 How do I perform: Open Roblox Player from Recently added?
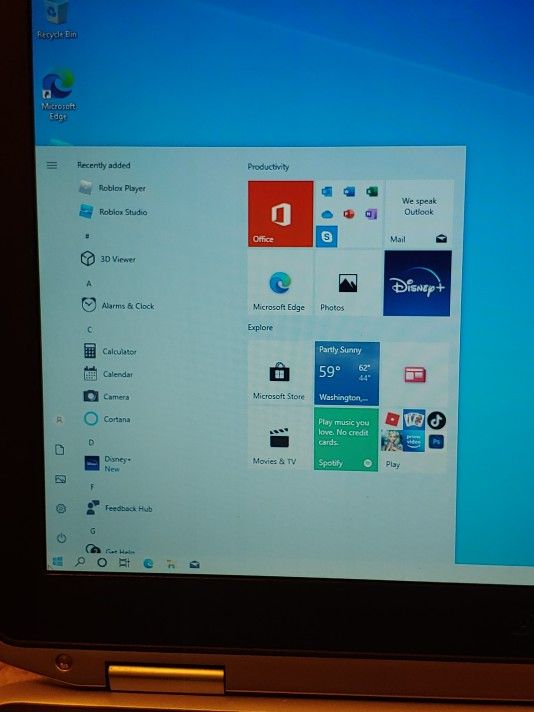113,188
